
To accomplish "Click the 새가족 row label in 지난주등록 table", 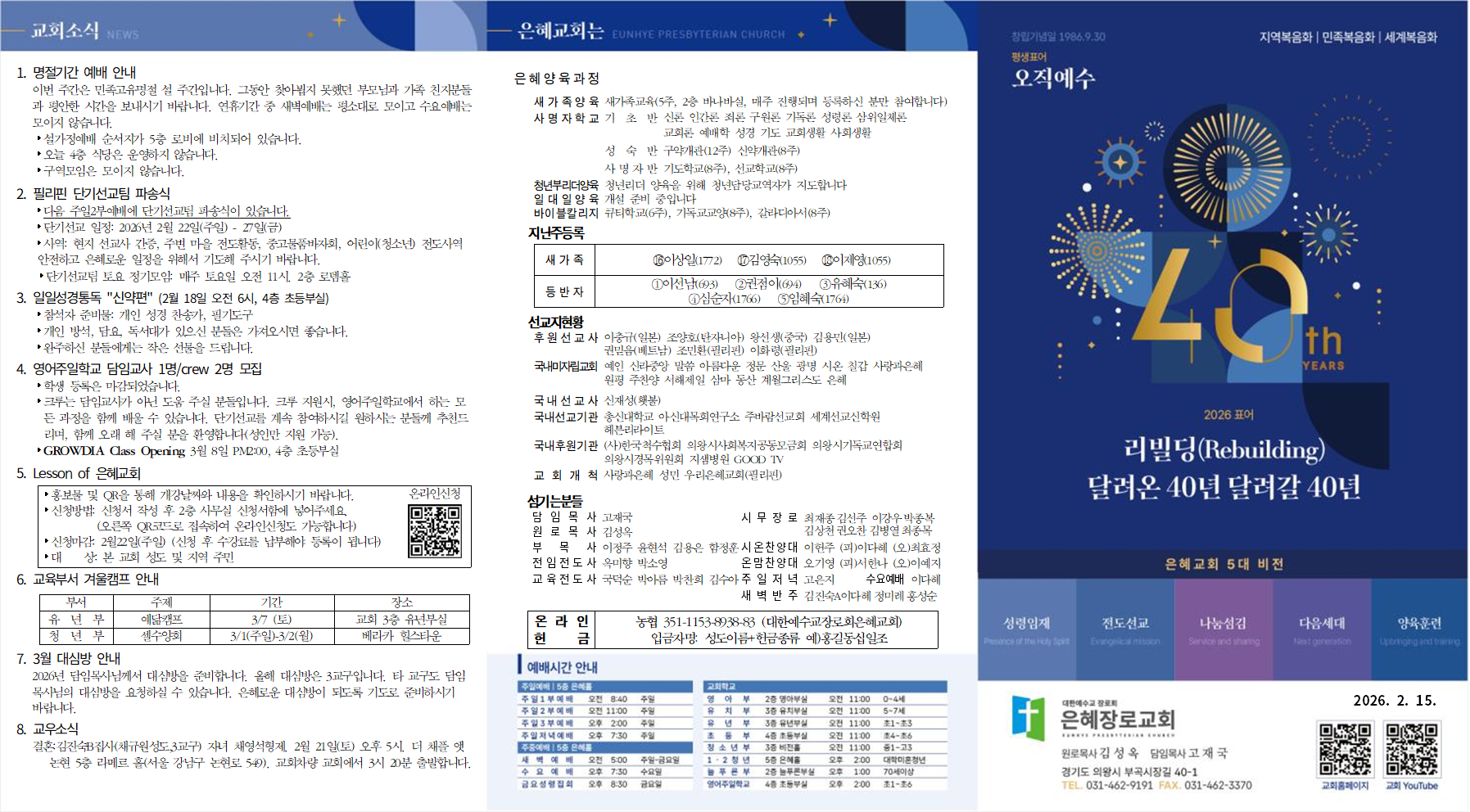I will (x=564, y=259).
